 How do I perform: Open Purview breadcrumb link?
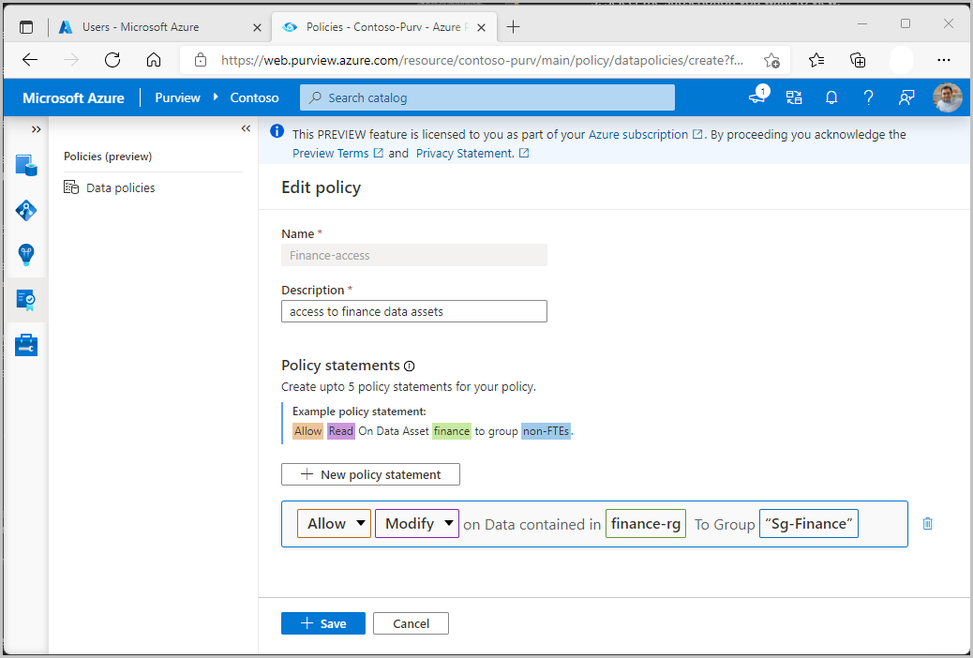pyautogui.click(x=177, y=98)
